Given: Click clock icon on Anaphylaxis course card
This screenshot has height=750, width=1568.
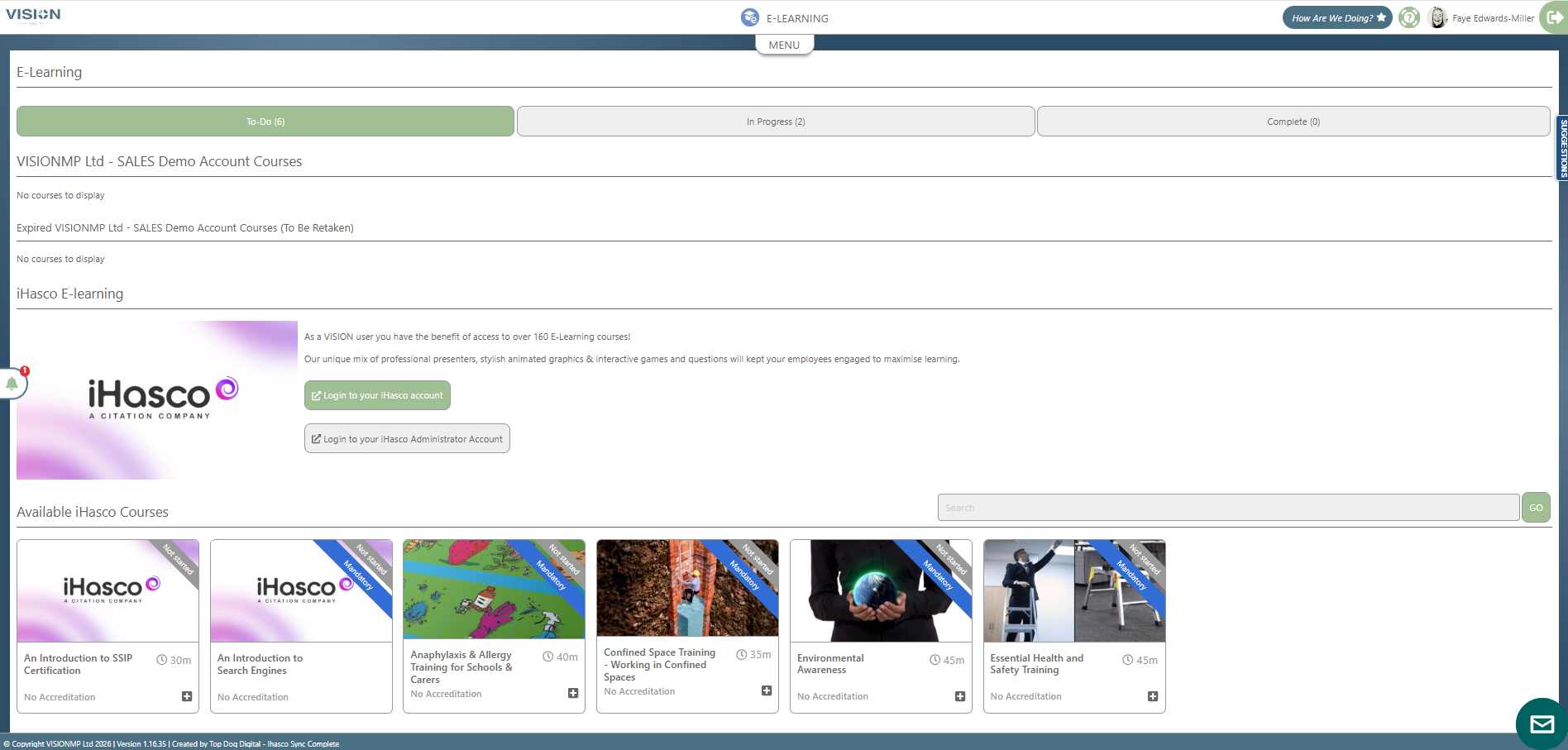Looking at the screenshot, I should tap(548, 657).
